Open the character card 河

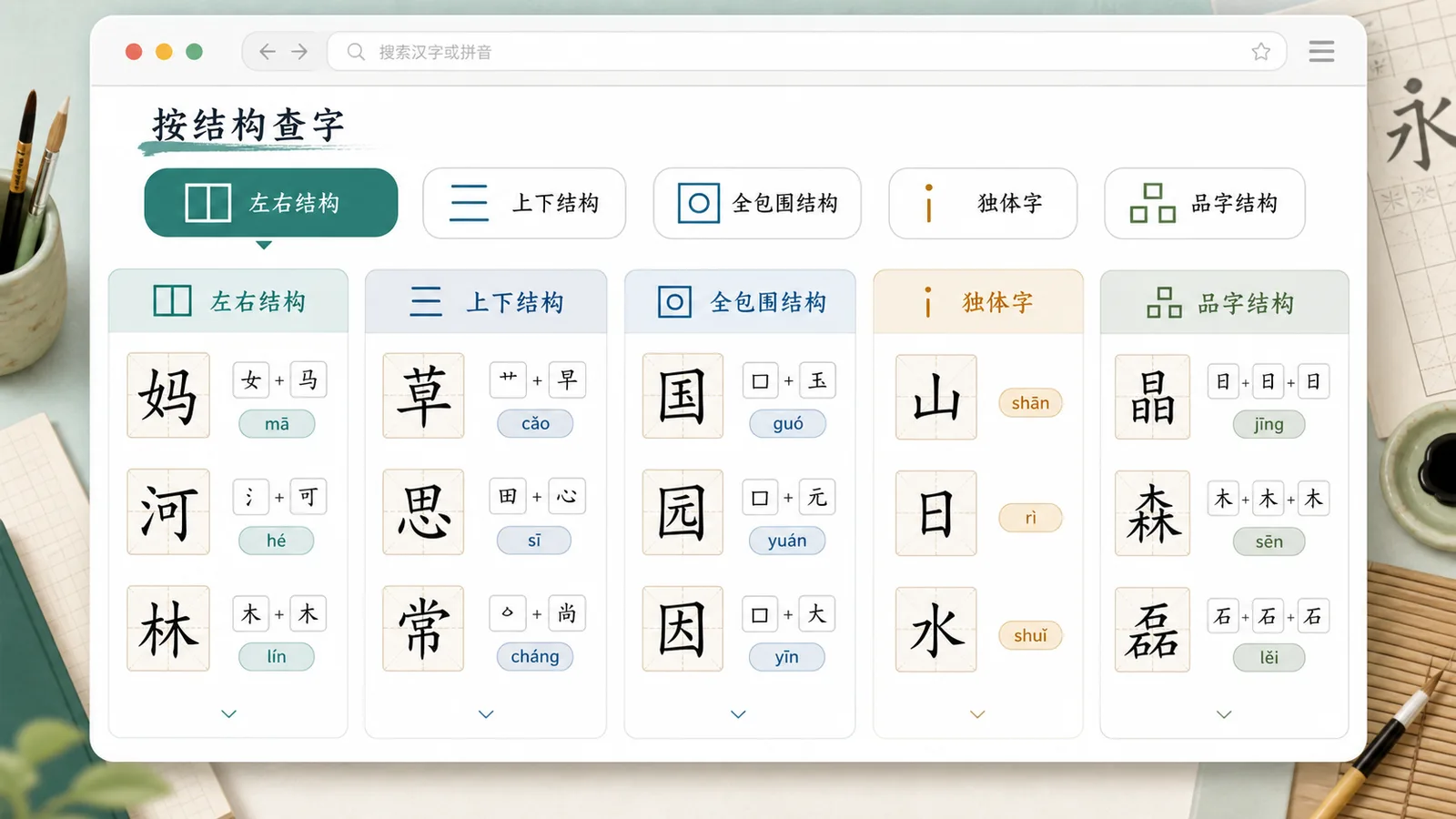168,511
